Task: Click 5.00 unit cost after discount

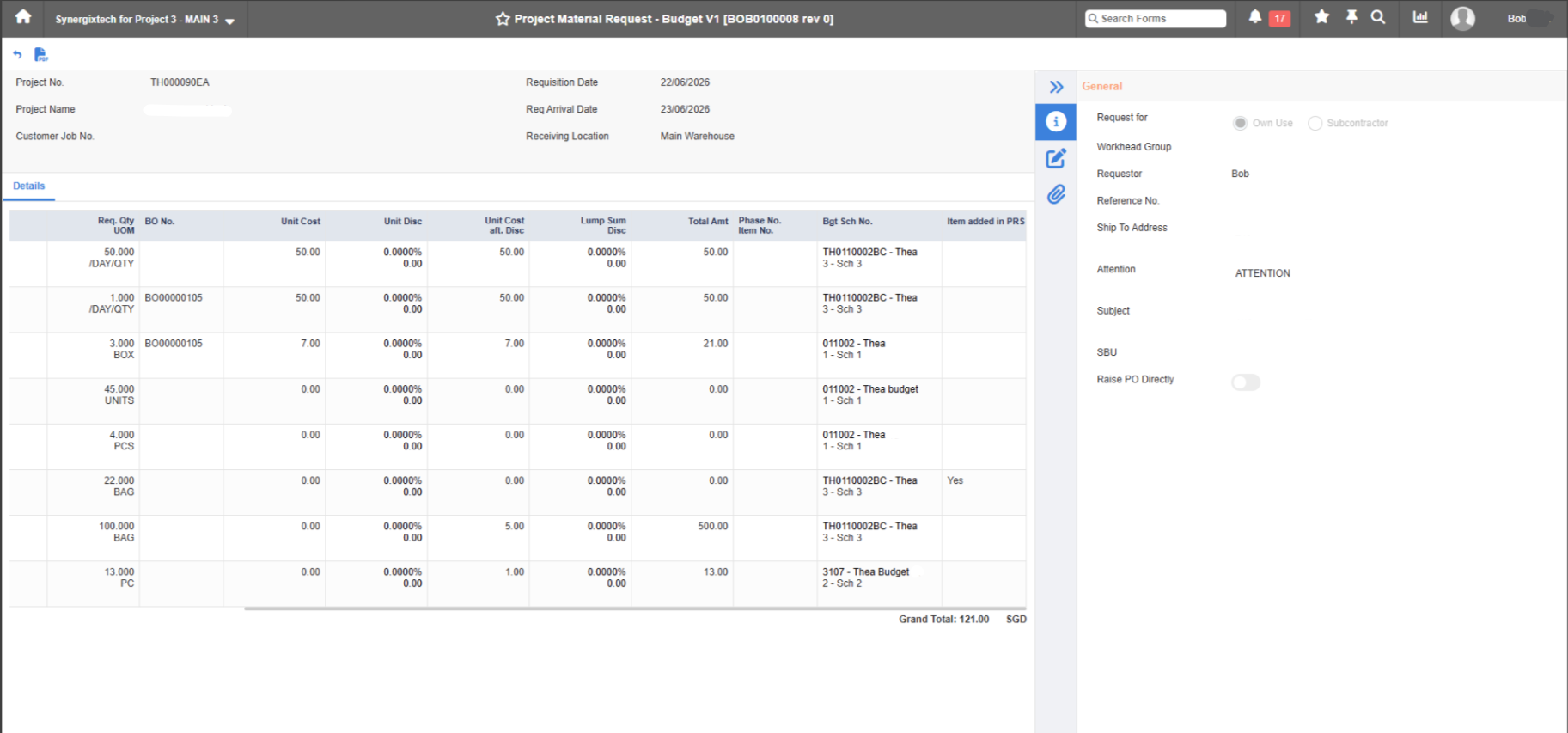Action: point(514,526)
